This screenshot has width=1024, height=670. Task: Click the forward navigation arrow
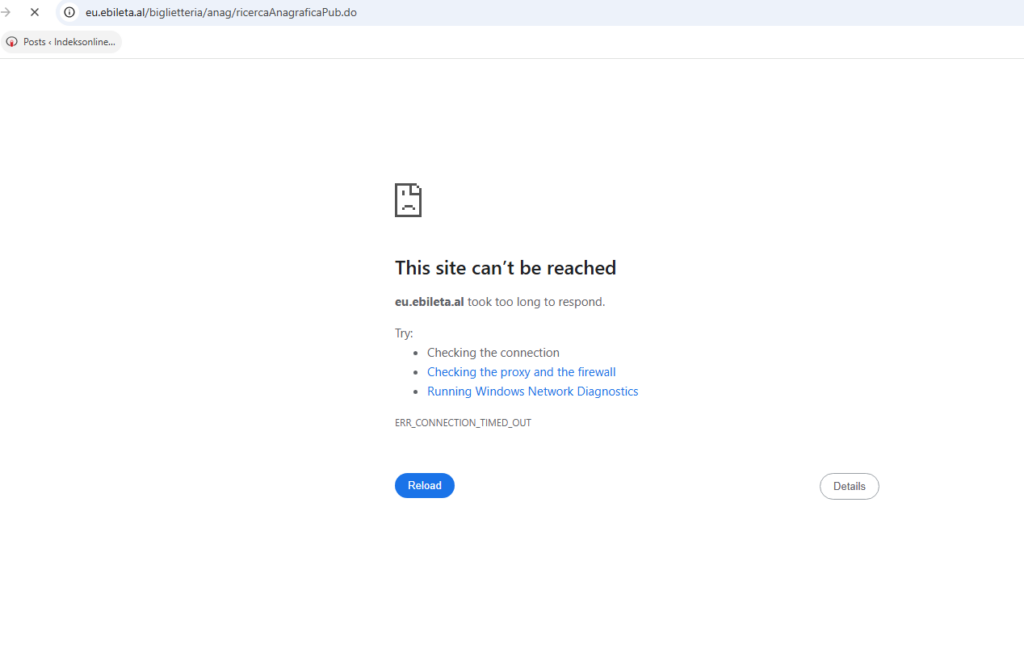(x=6, y=13)
